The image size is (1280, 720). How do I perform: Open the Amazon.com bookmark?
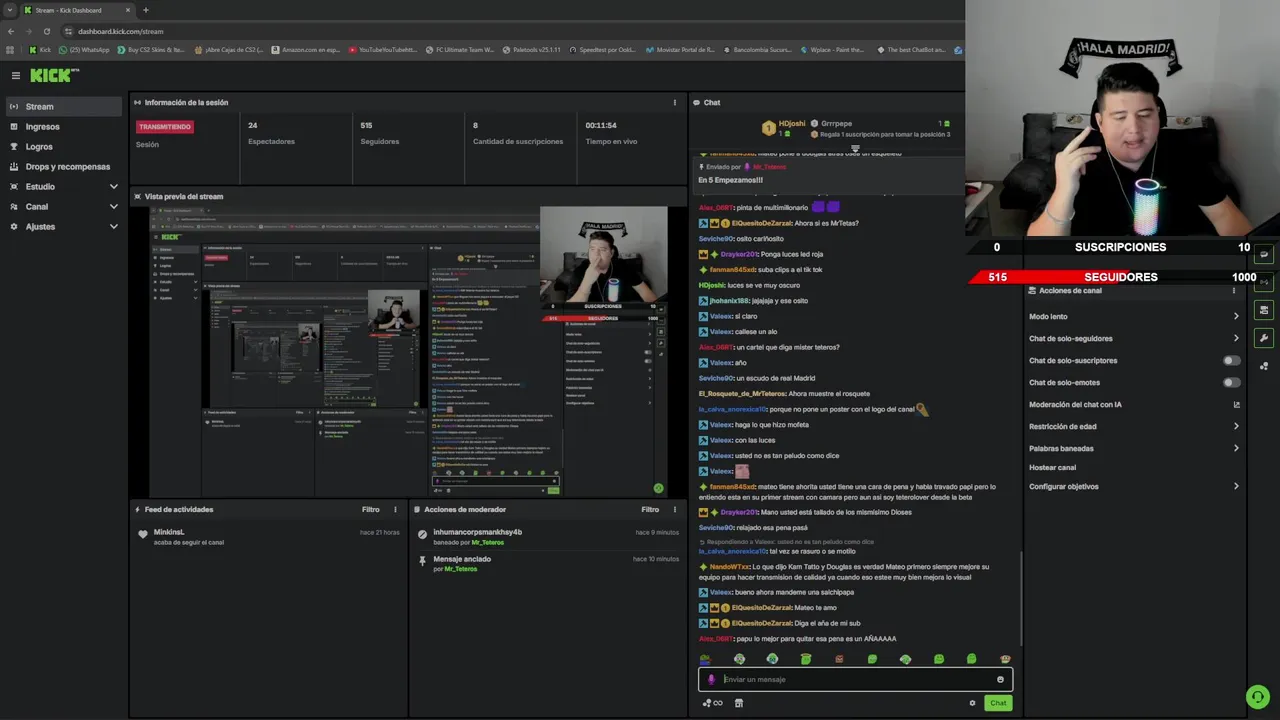pyautogui.click(x=306, y=49)
